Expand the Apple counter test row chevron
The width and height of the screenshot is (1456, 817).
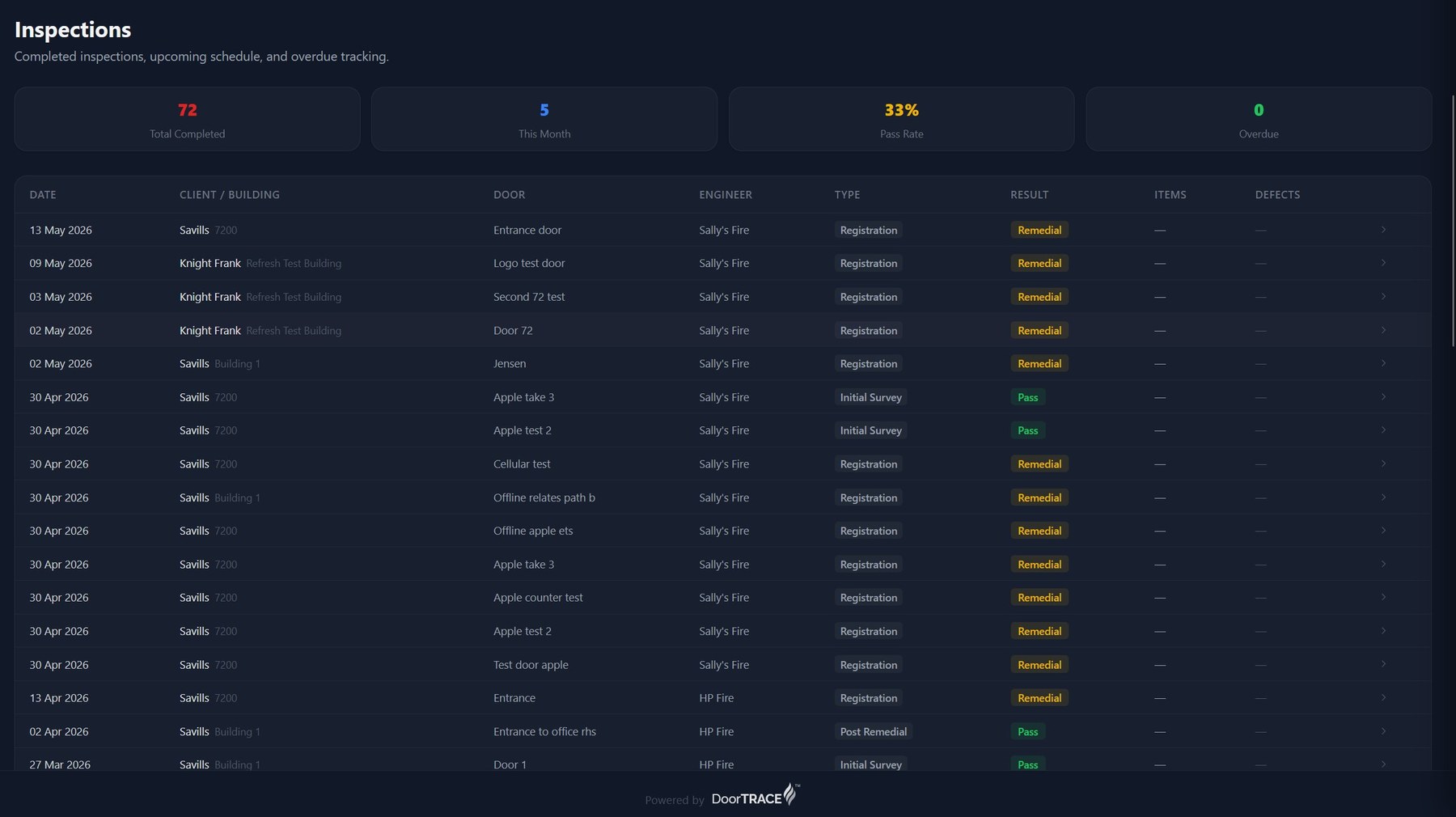[1383, 597]
